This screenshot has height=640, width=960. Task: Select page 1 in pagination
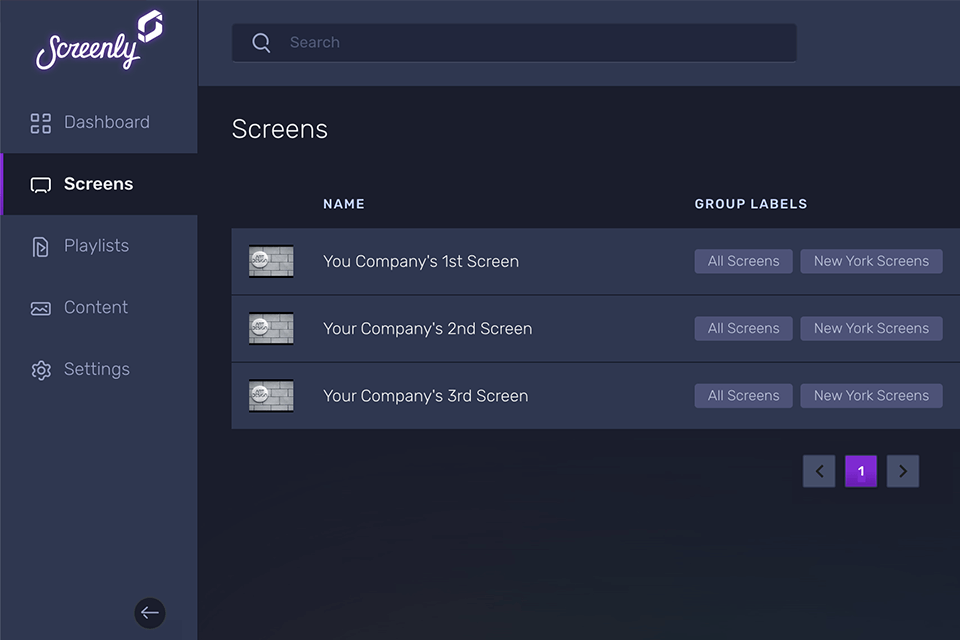861,471
